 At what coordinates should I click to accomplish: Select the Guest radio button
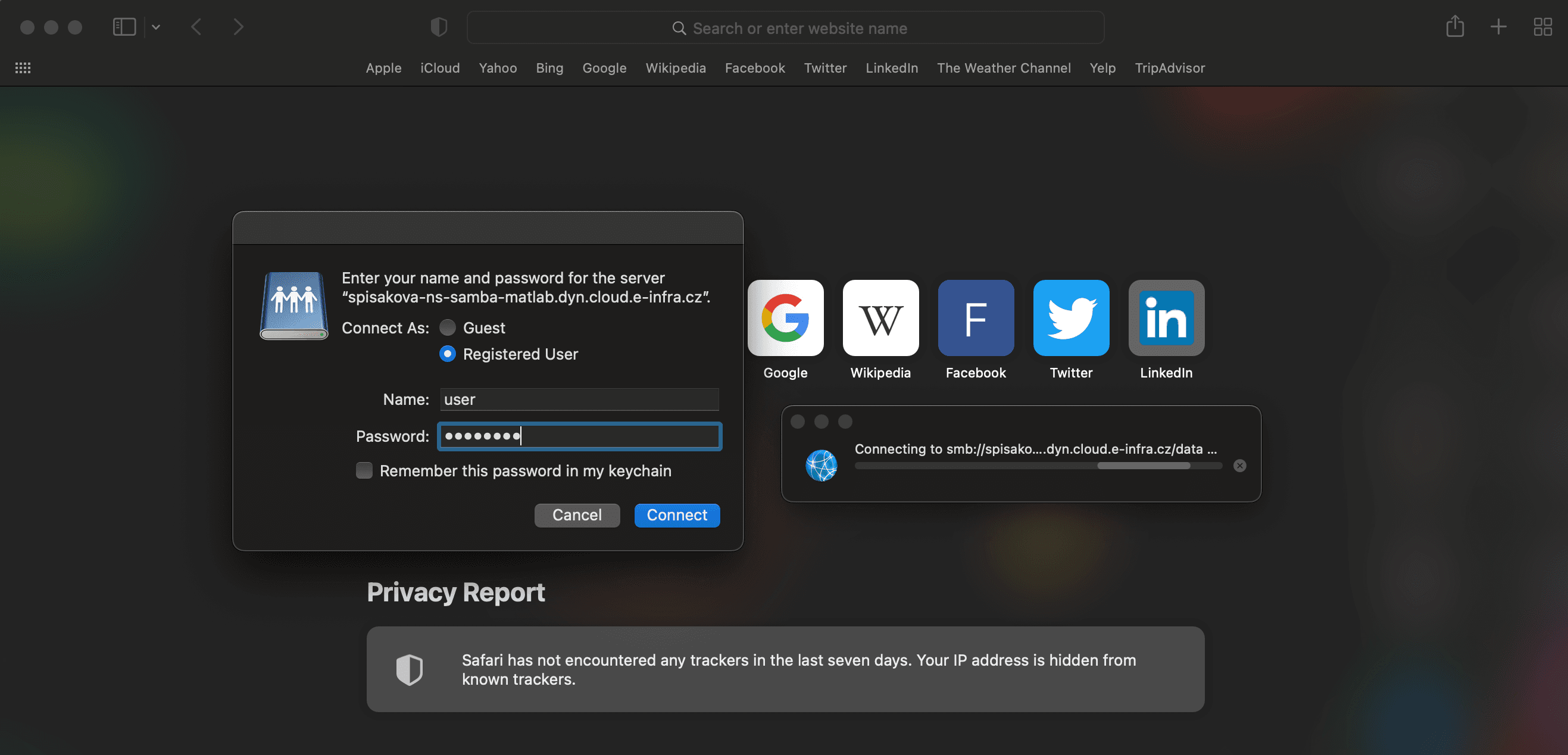(x=448, y=327)
